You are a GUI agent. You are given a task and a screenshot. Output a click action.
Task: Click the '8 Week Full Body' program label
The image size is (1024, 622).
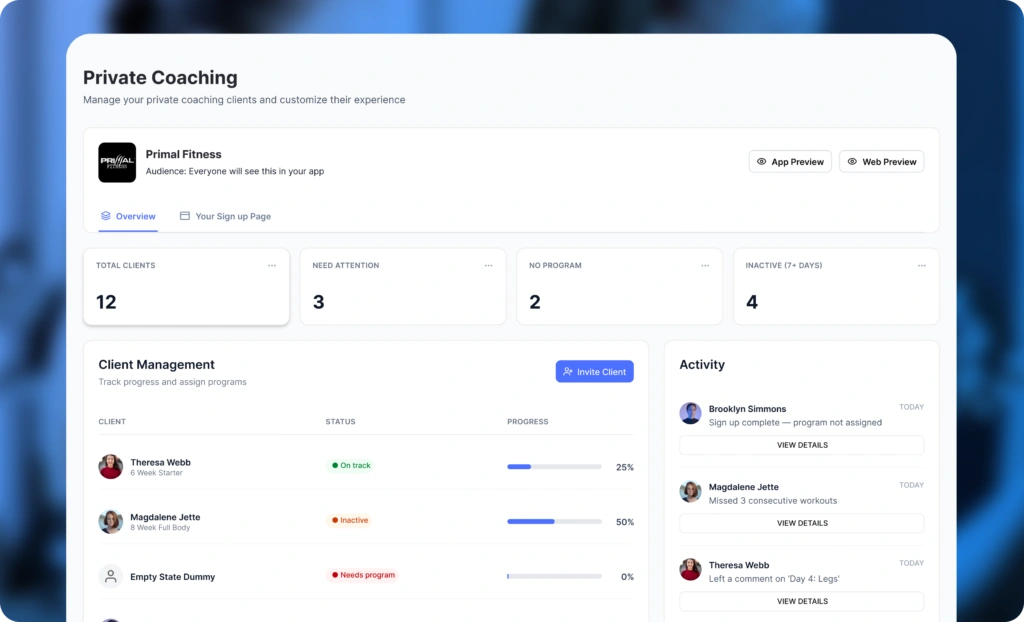tap(160, 528)
